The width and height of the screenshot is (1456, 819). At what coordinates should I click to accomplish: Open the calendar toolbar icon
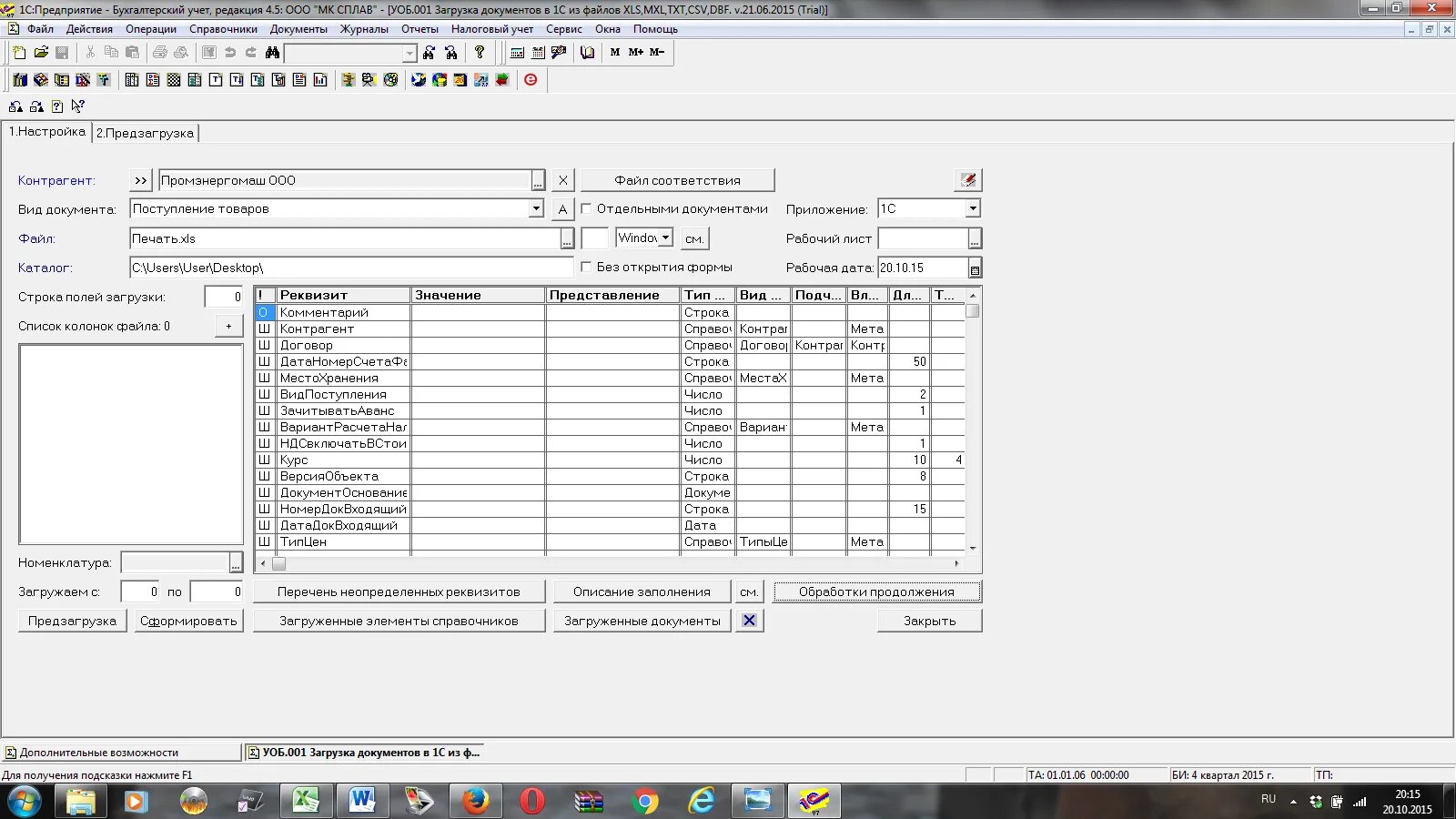[538, 53]
